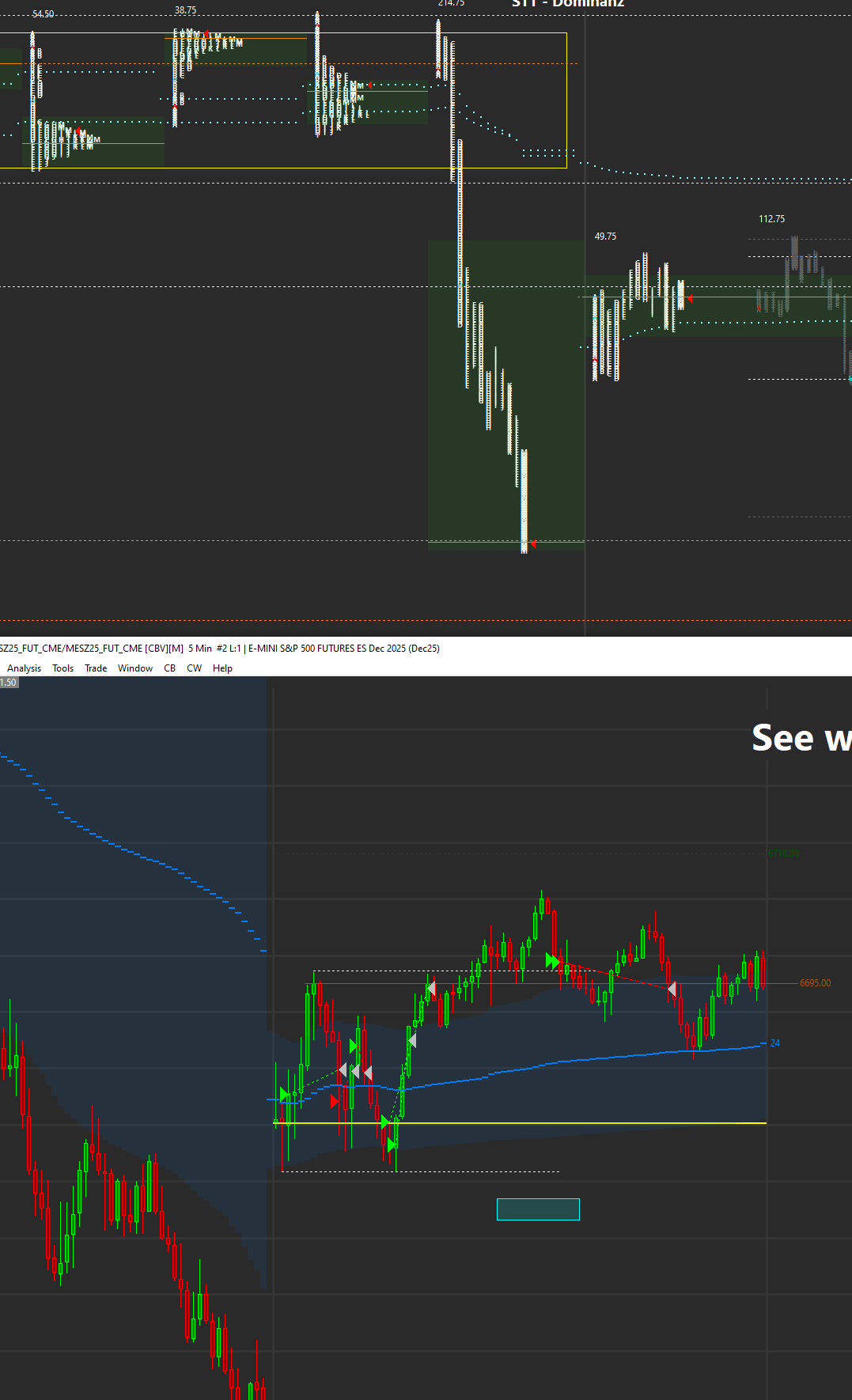This screenshot has height=1400, width=852.
Task: Select the 54.50 profile label
Action: click(44, 14)
